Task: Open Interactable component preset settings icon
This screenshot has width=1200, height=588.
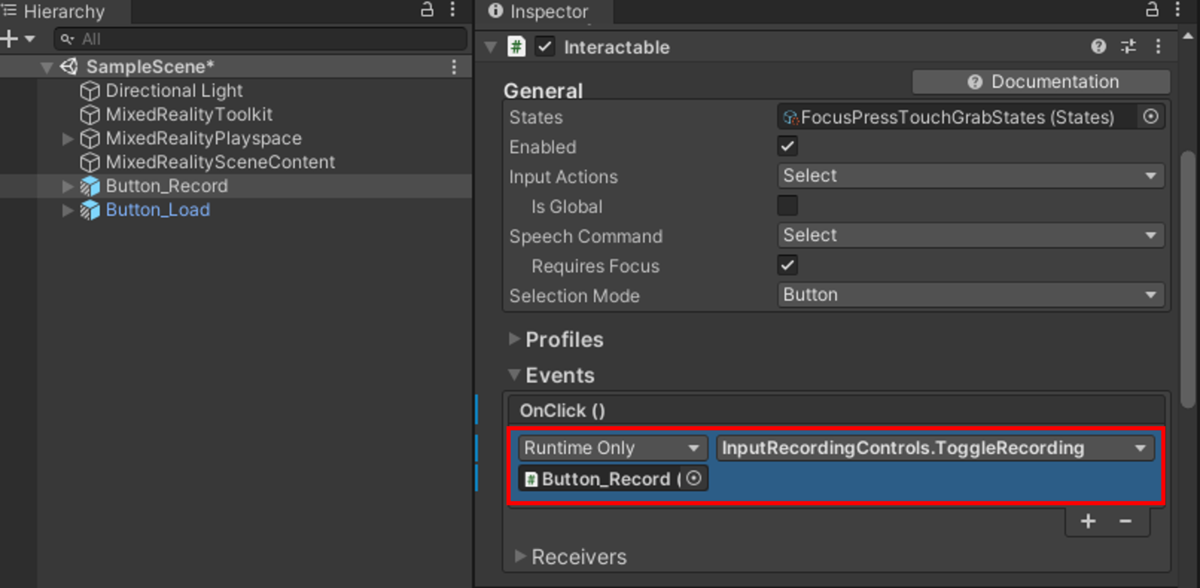Action: 1128,47
